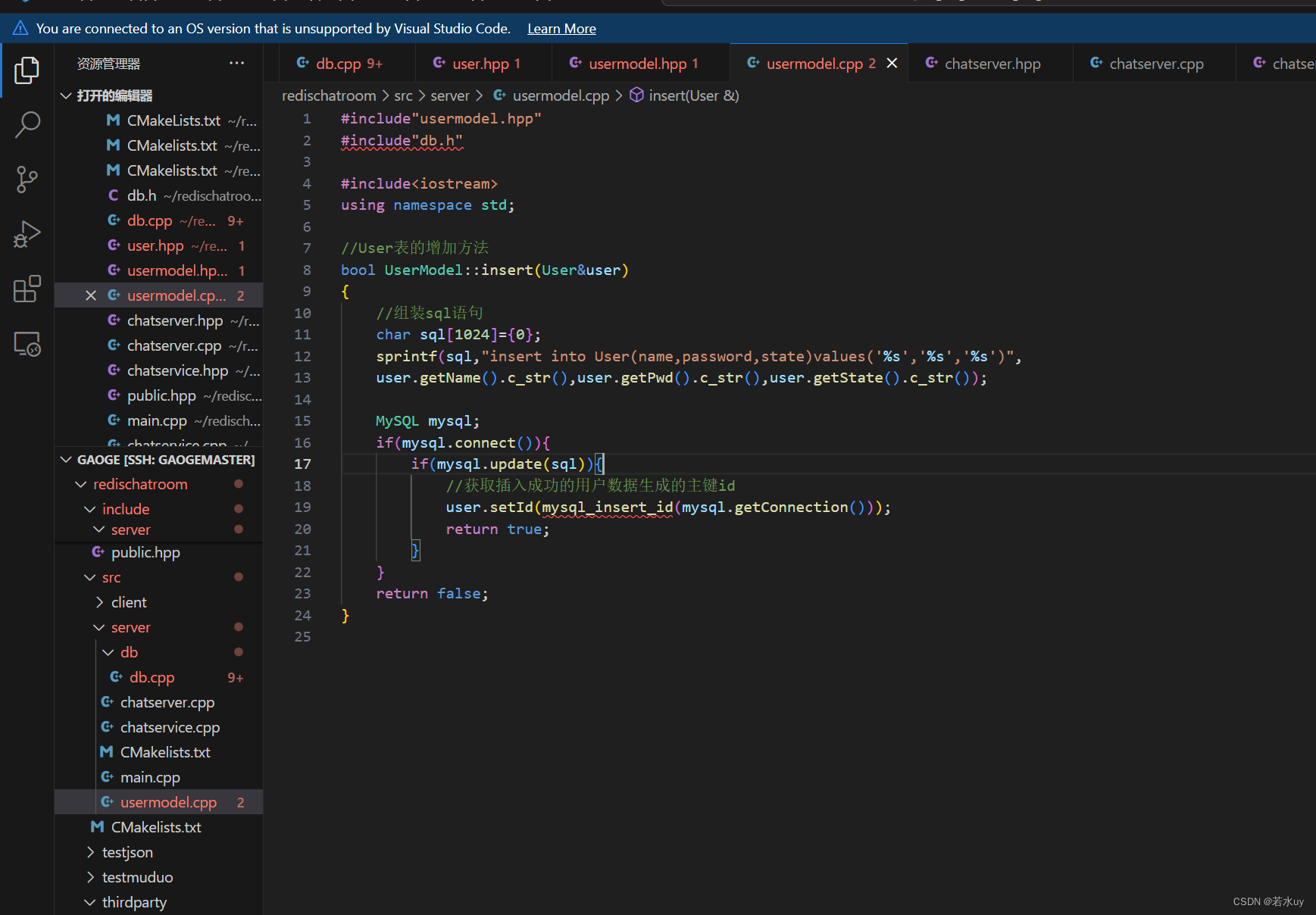Open db.cpp in the db folder

pyautogui.click(x=159, y=677)
